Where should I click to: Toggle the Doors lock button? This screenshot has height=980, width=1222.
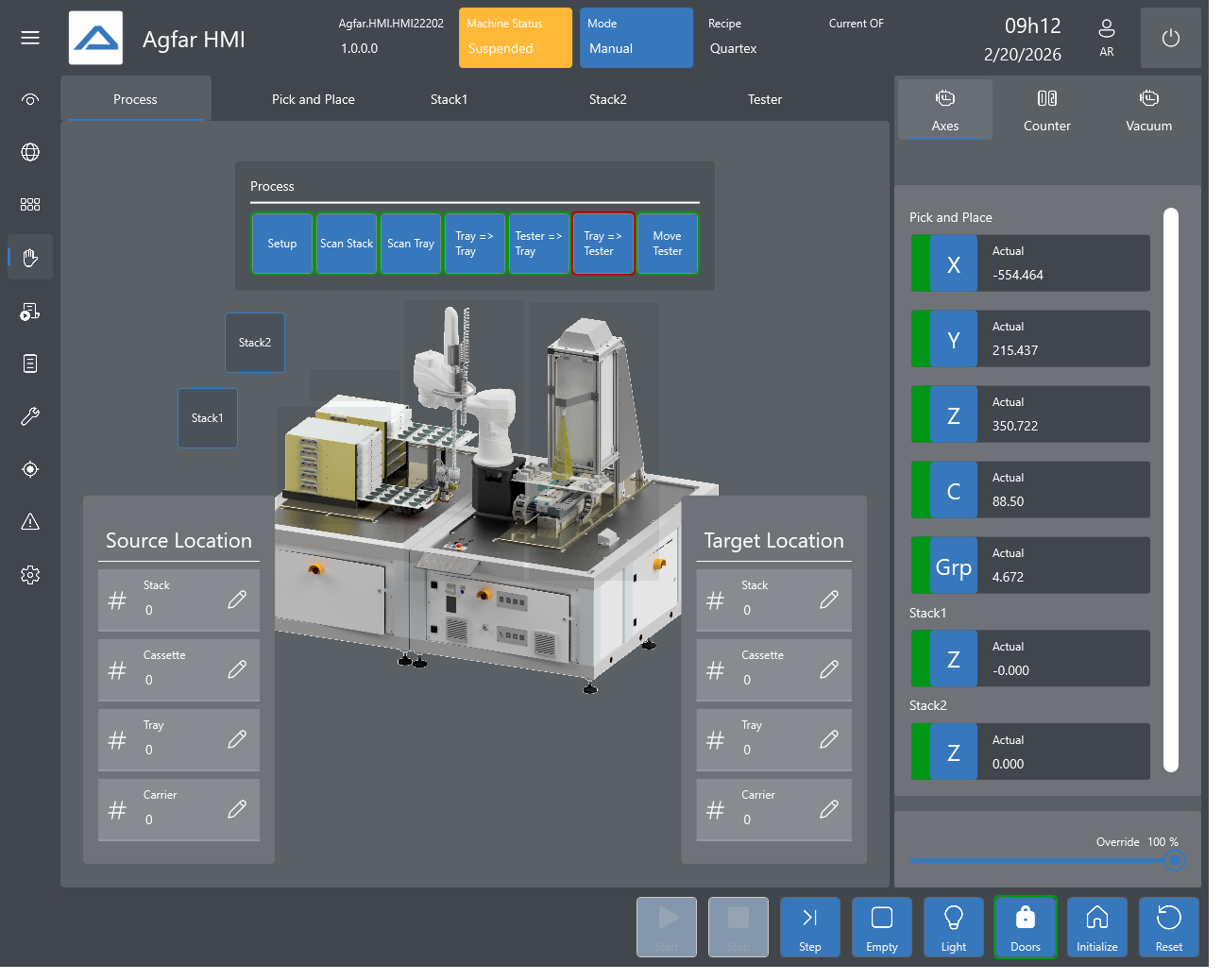click(1026, 927)
